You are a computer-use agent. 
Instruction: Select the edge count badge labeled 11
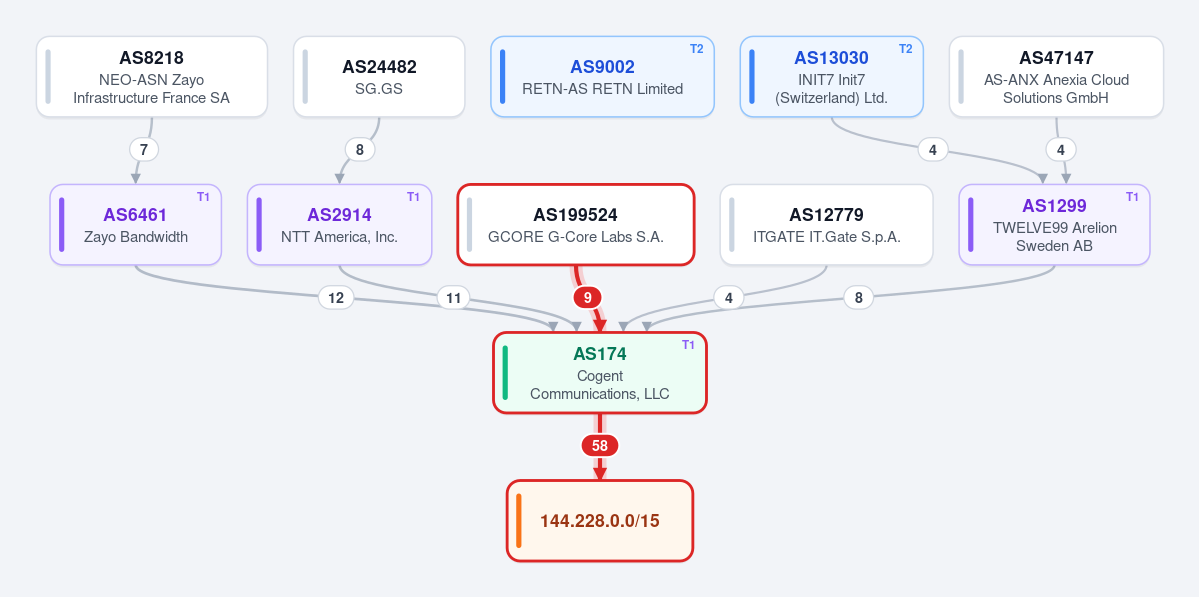(x=453, y=298)
